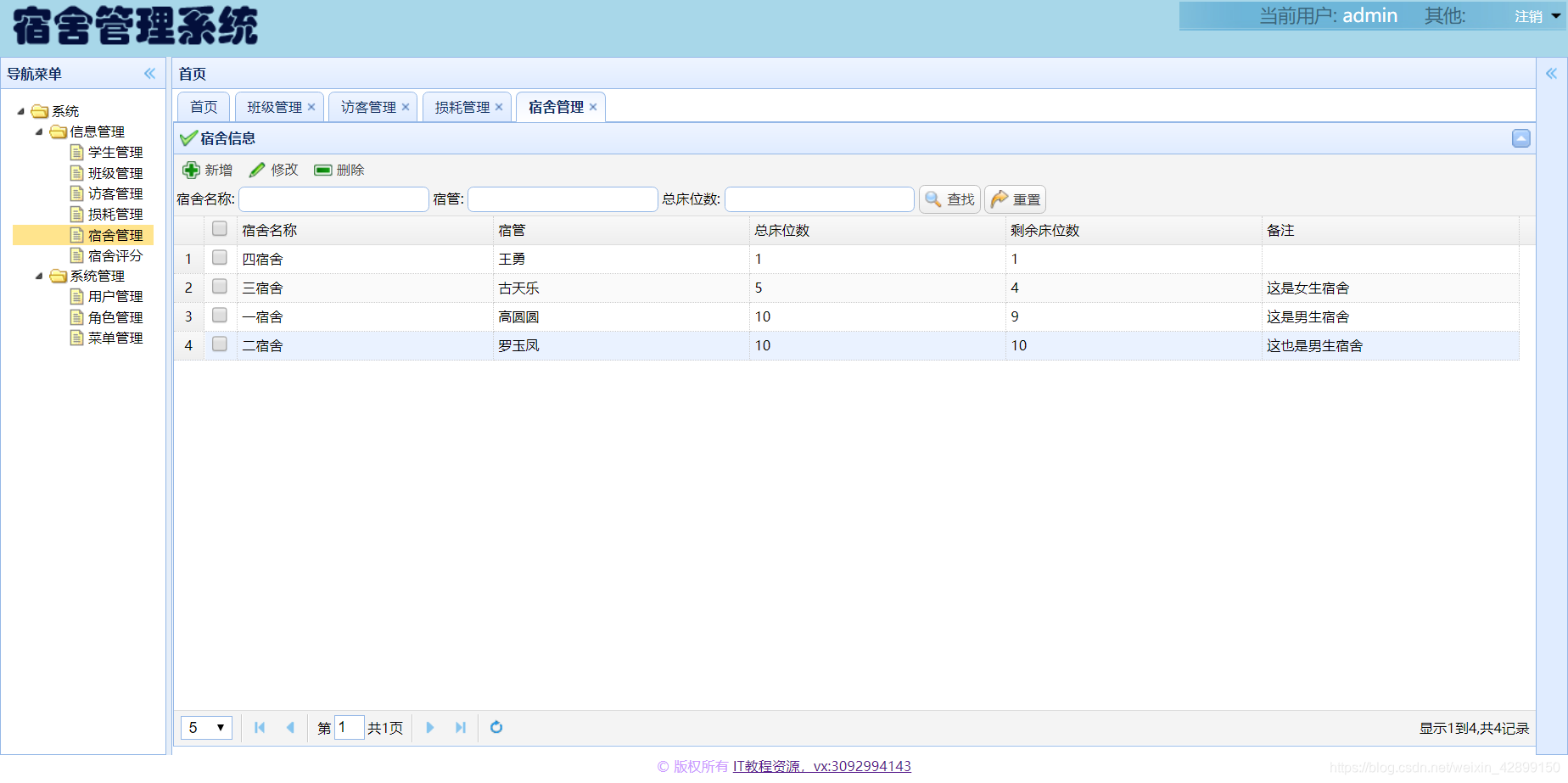The image size is (1568, 783).
Task: Switch to the 损耗管理 tab
Action: (x=462, y=107)
